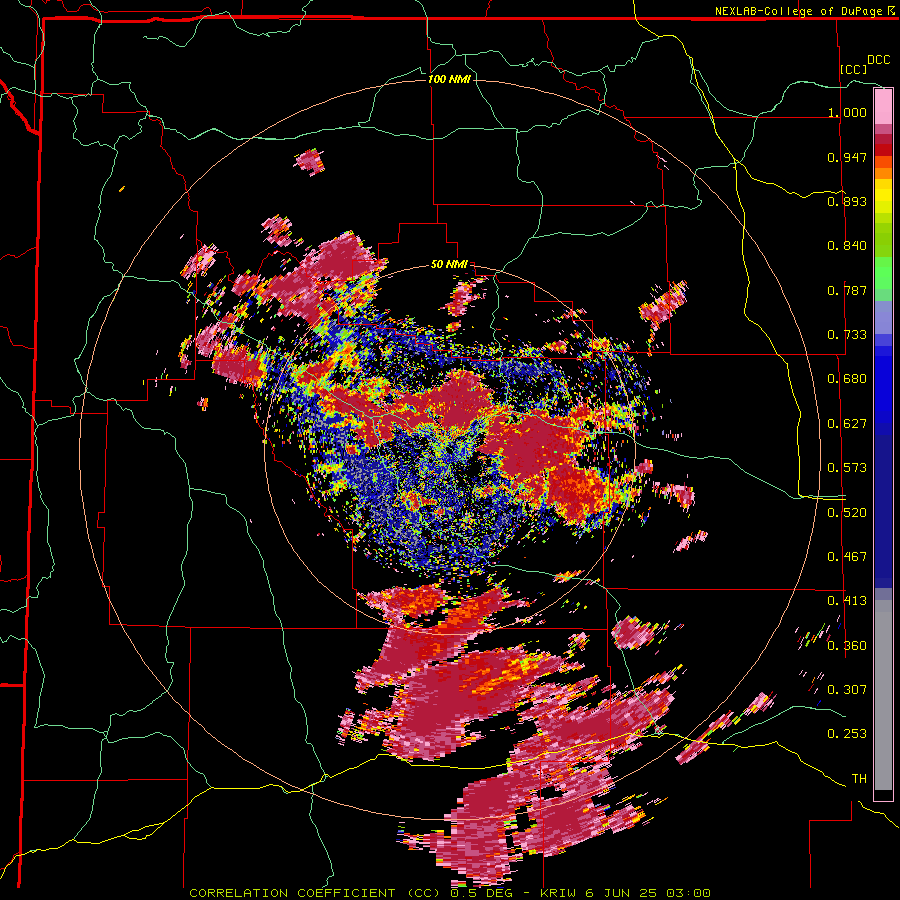Select the 0.467 color scale value
This screenshot has height=900, width=900.
pyautogui.click(x=847, y=557)
